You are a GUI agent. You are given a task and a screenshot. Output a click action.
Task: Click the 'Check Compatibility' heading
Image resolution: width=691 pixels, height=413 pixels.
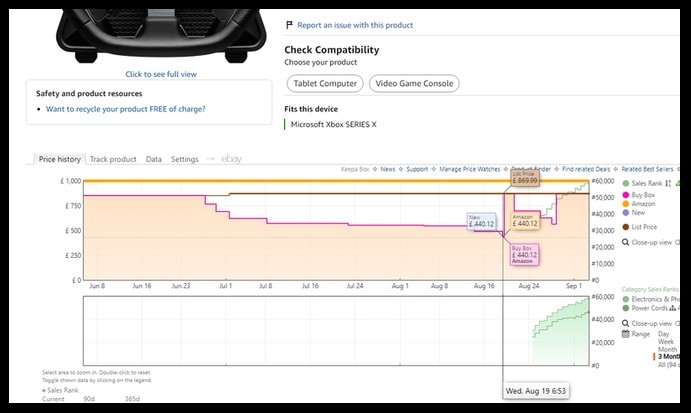(x=331, y=50)
